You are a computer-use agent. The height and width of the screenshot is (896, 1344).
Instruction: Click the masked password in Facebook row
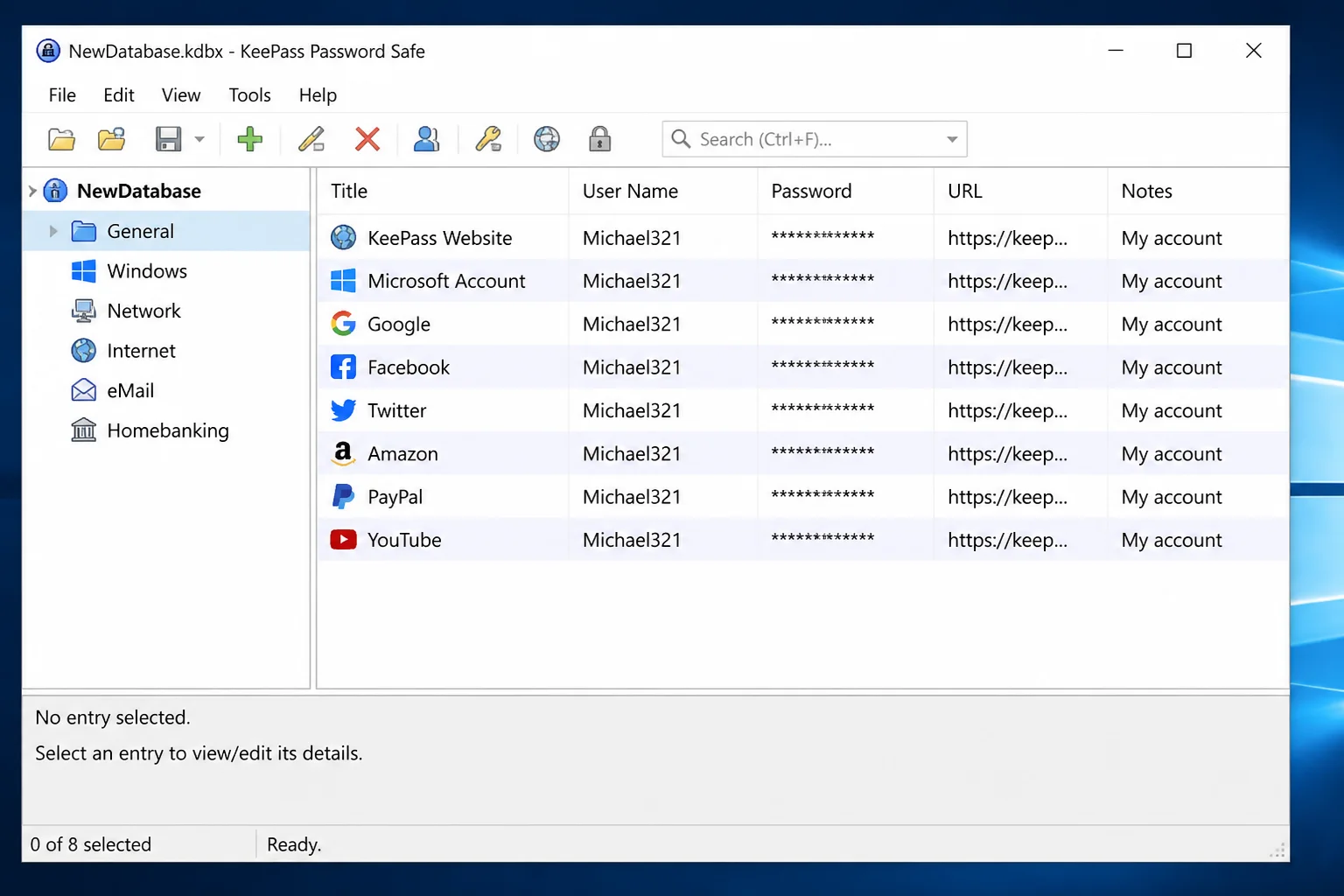point(822,366)
